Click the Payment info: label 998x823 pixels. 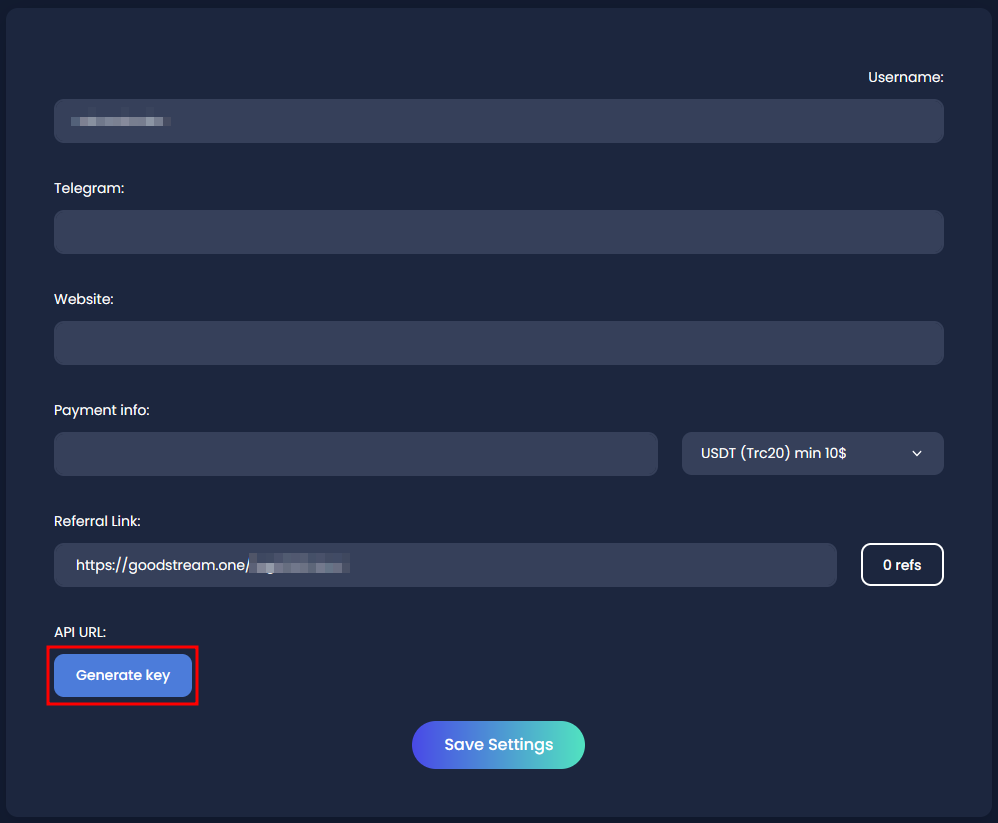coord(102,411)
